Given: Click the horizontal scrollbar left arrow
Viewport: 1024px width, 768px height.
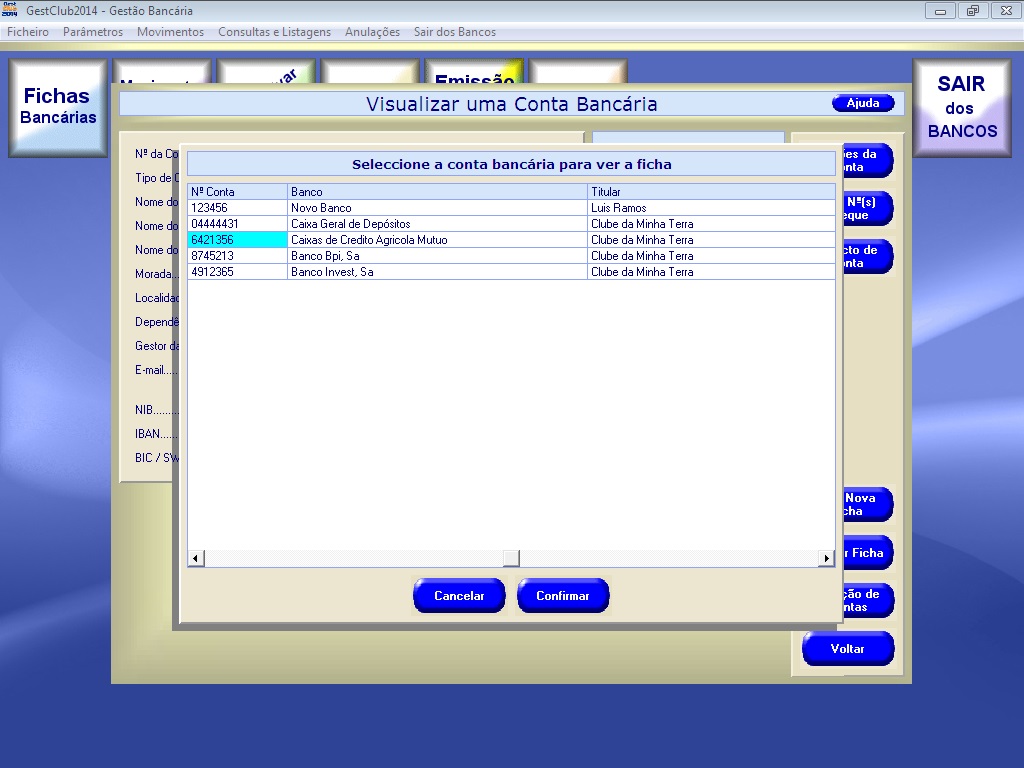Looking at the screenshot, I should [x=196, y=558].
